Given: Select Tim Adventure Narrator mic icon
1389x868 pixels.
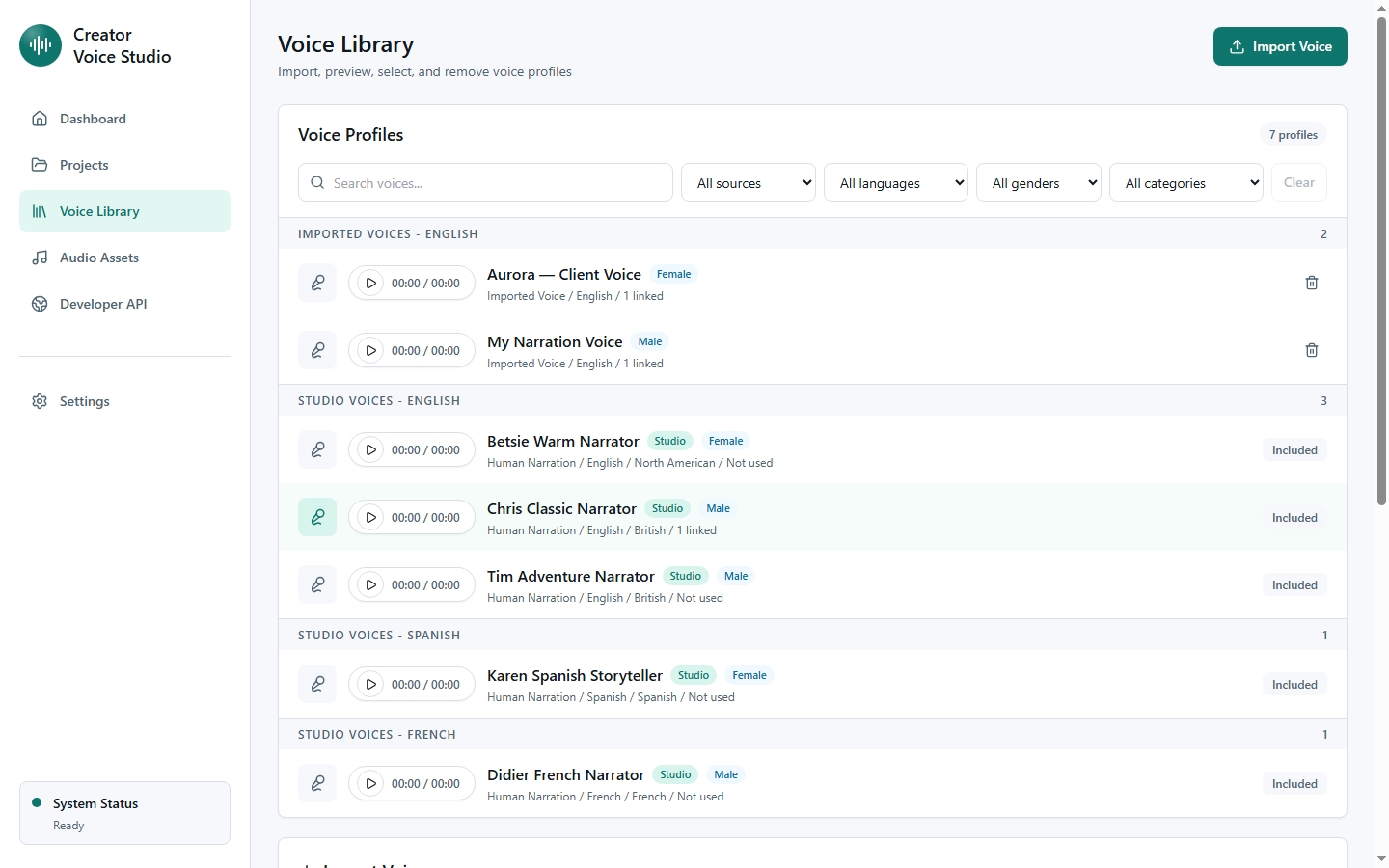Looking at the screenshot, I should 317,584.
